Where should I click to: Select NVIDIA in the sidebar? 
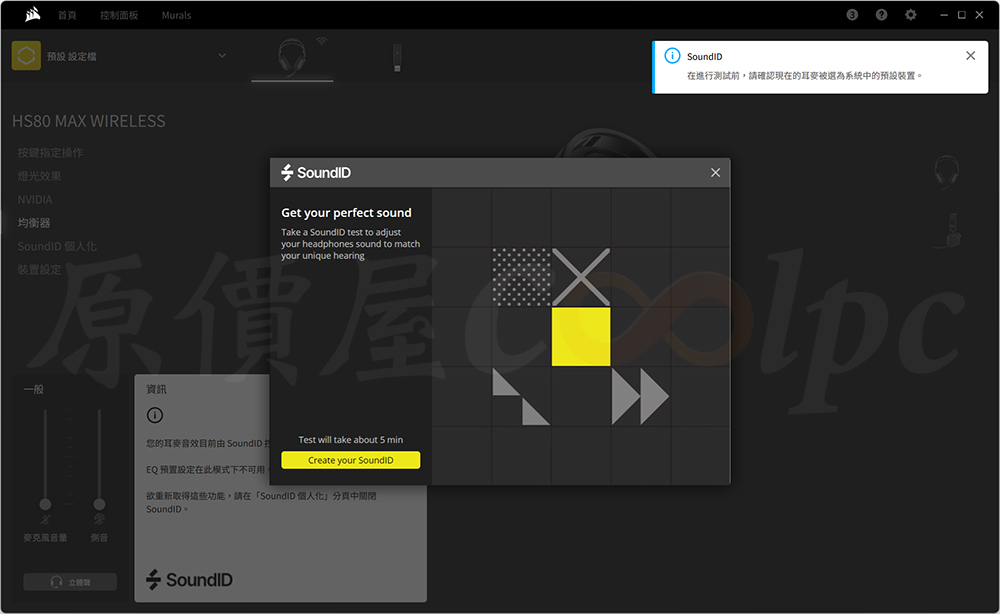click(35, 200)
